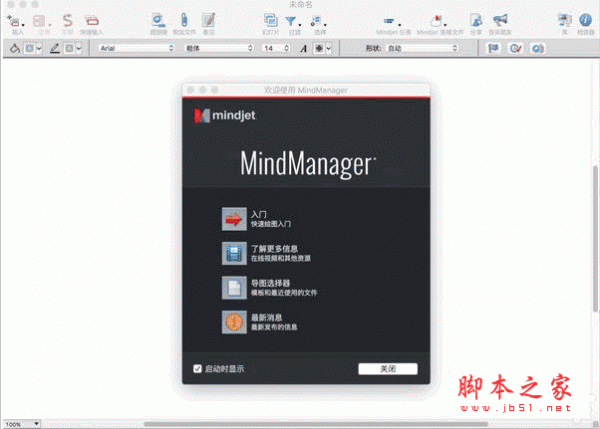
Task: Click the fill color bucket icon
Action: [x=15, y=48]
